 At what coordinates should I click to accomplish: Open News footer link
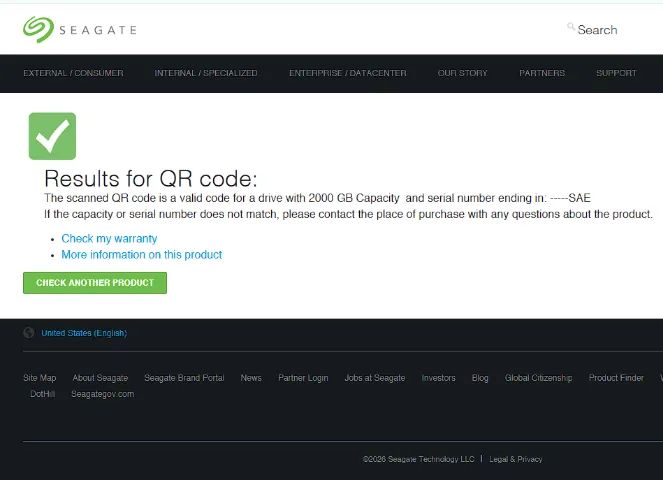tap(251, 378)
